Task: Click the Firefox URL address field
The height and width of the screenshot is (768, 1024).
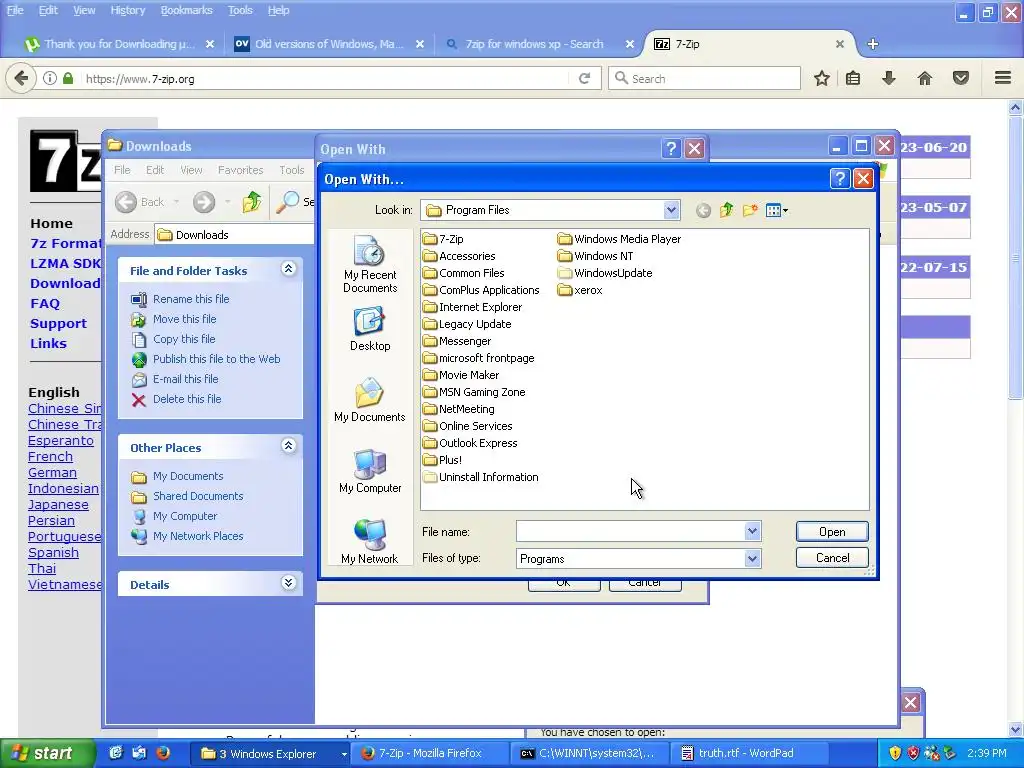Action: coord(325,78)
